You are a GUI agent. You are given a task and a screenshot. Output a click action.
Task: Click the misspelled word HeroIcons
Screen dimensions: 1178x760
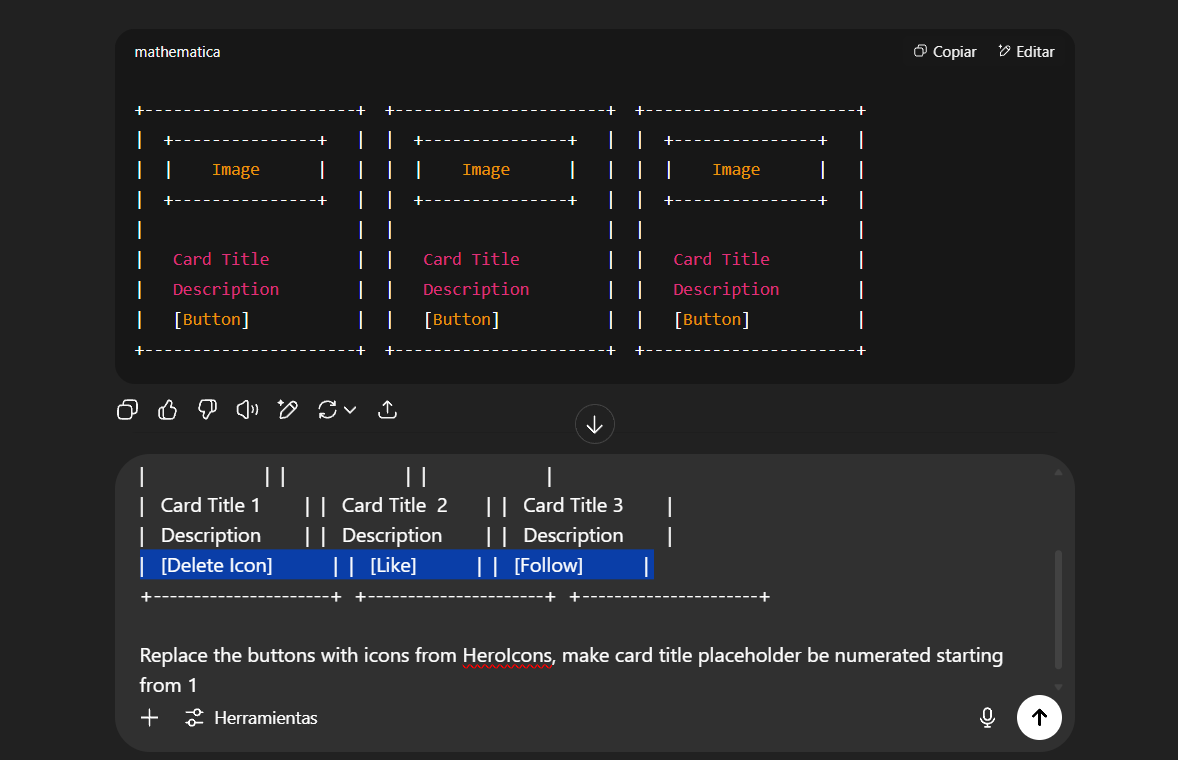507,656
